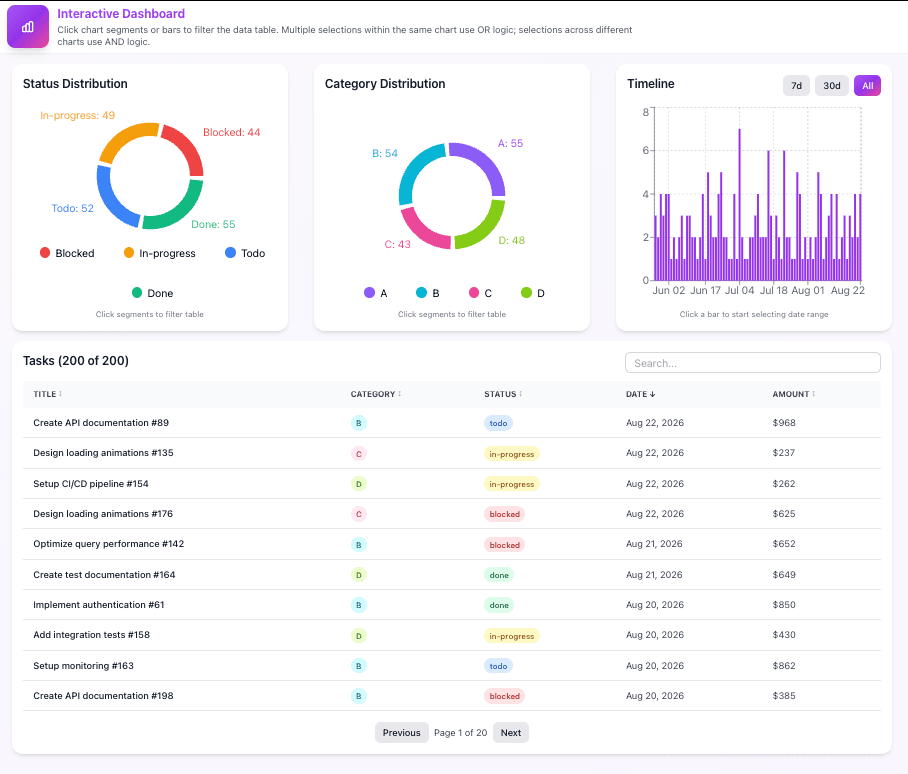Screen dimensions: 908x774
Task: Select category C pink donut segment
Action: click(421, 231)
